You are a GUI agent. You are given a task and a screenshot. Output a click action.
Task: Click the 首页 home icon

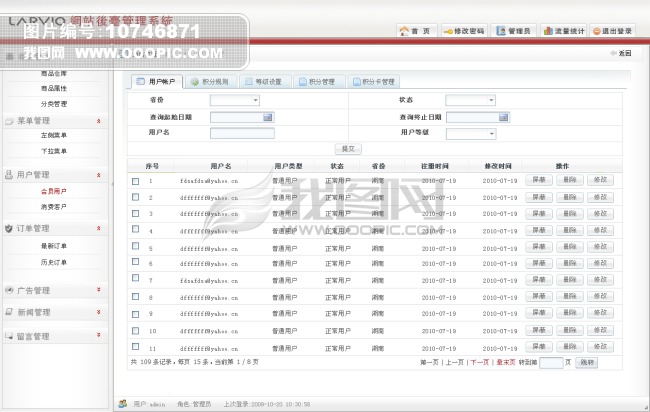[404, 31]
